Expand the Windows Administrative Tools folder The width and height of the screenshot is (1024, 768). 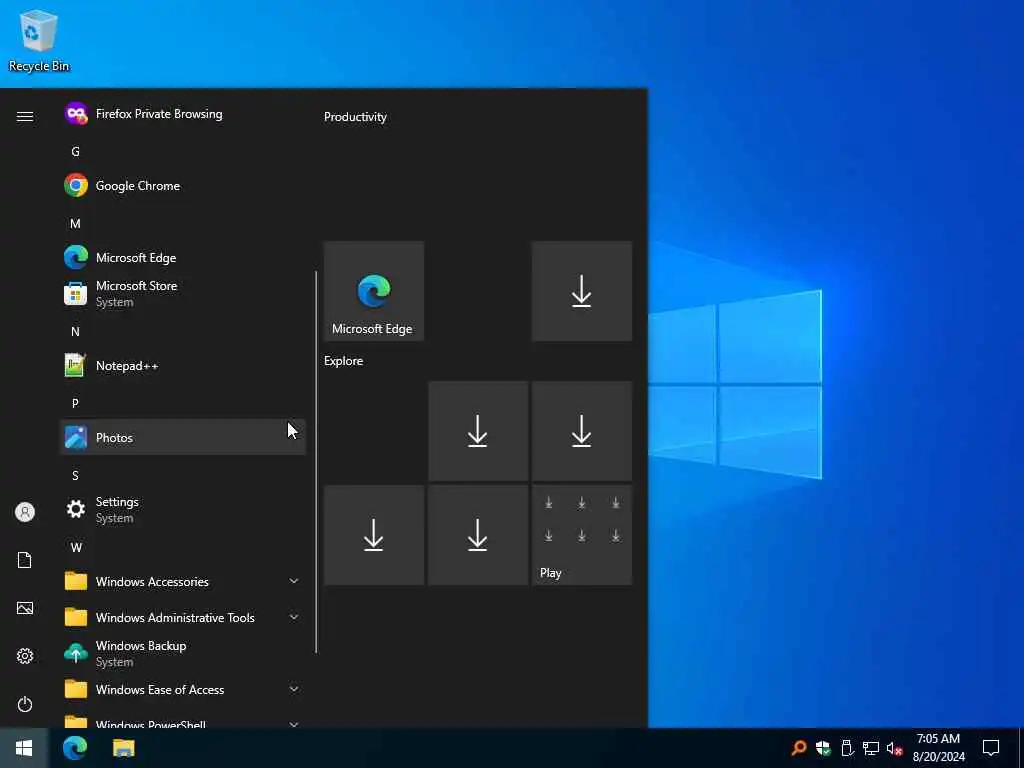click(x=182, y=617)
